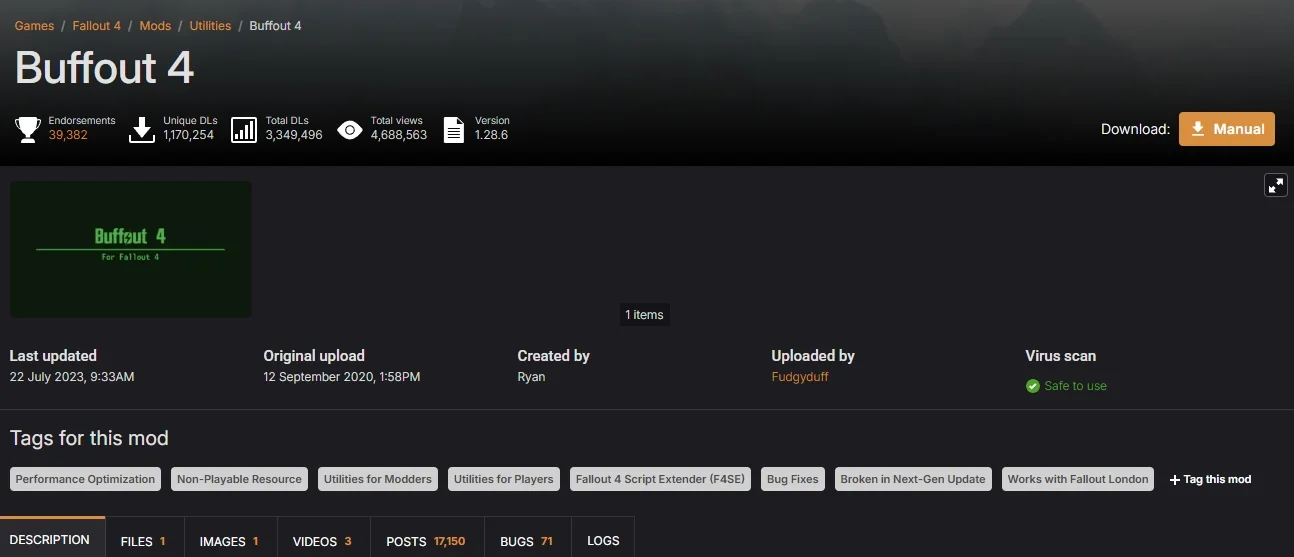Click the Version document icon
Screen dimensions: 1294x557
click(454, 129)
